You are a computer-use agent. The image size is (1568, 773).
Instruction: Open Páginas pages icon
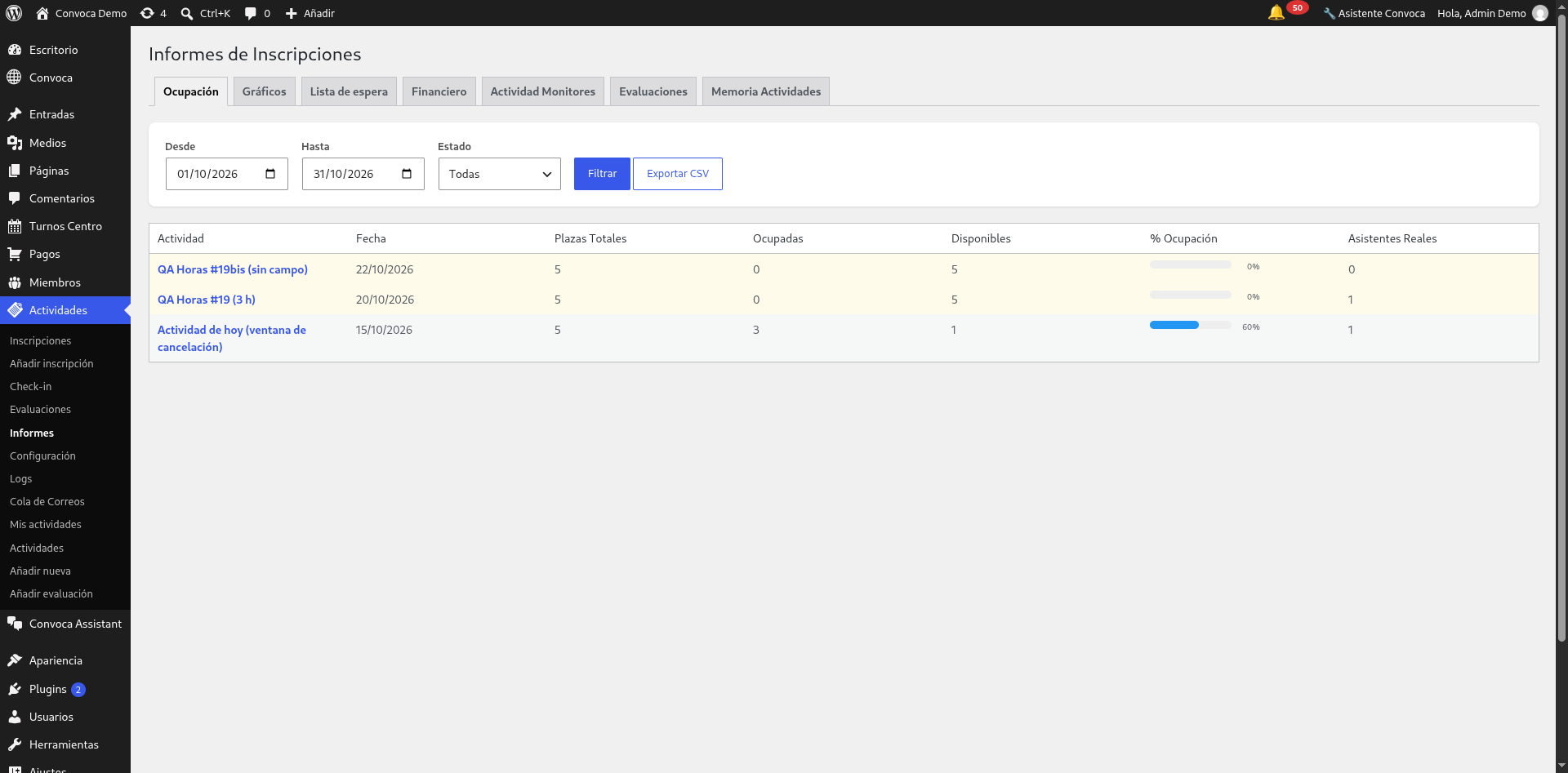(x=15, y=171)
